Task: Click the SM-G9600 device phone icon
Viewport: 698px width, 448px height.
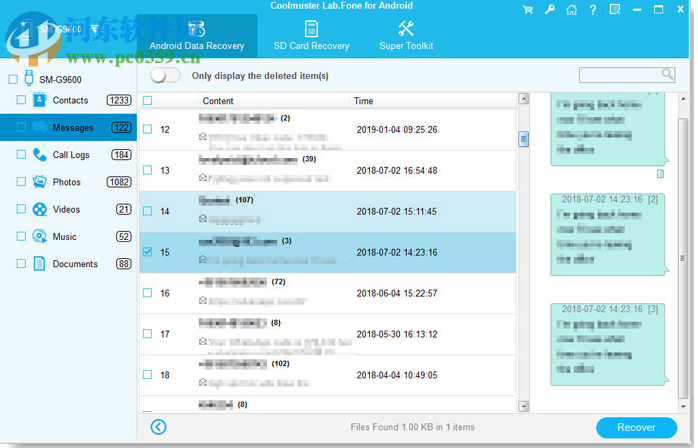Action: 29,78
